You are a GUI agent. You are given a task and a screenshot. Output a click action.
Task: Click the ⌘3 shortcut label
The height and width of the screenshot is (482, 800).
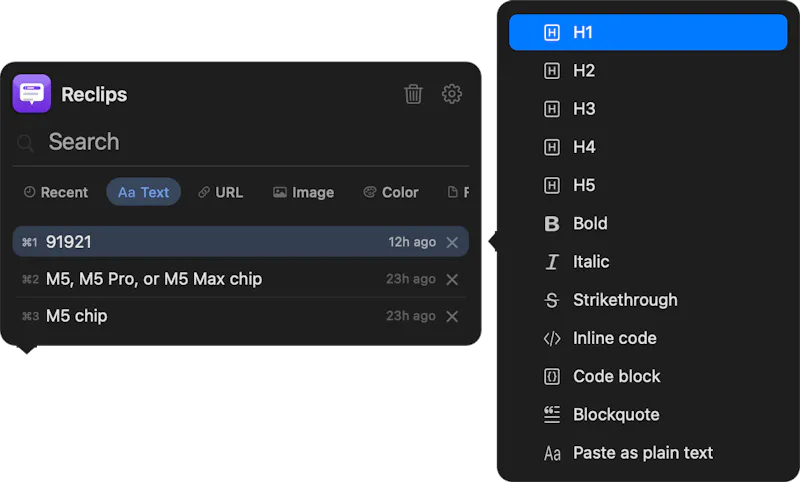coord(30,316)
